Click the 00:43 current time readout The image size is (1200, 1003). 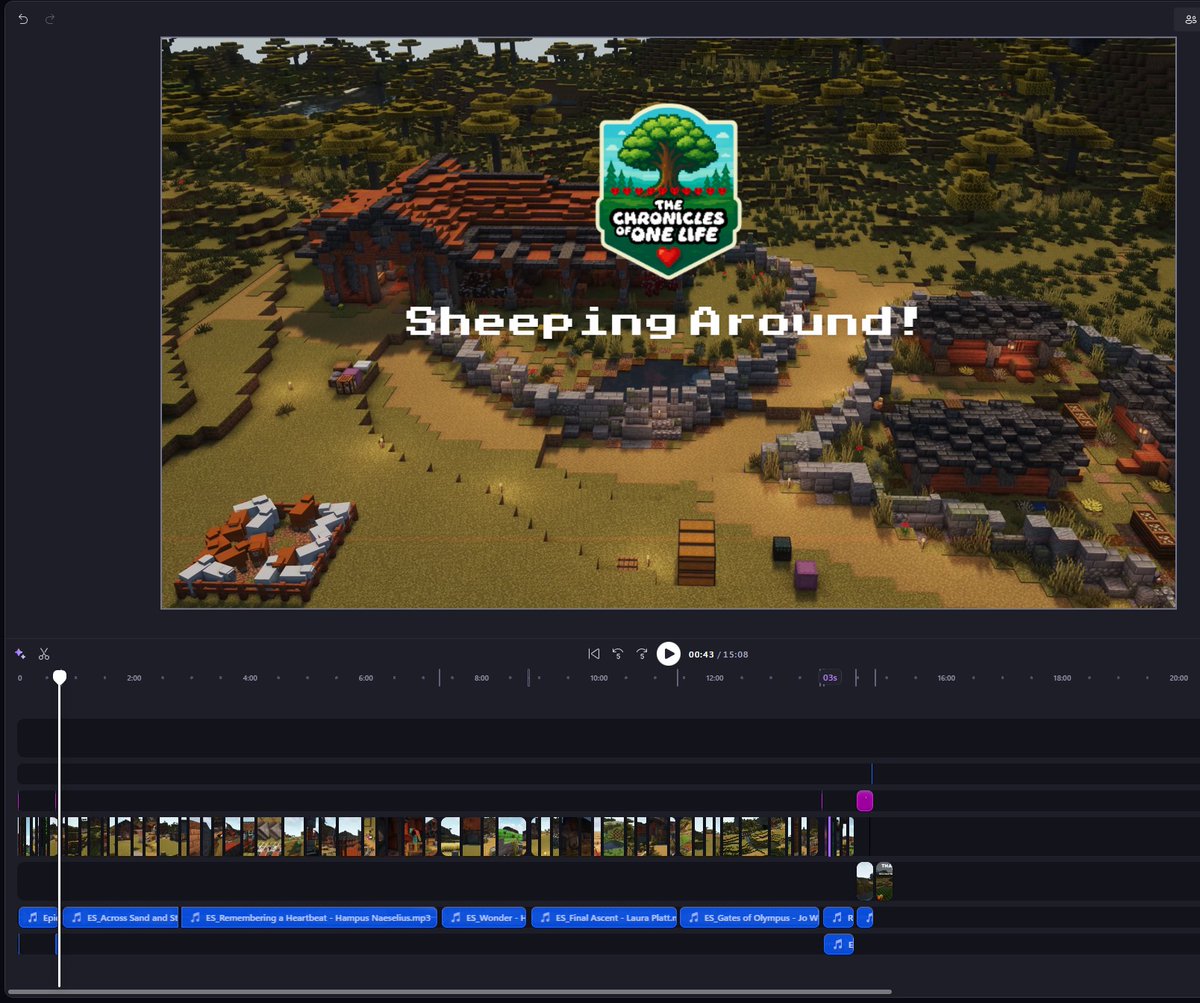[701, 655]
